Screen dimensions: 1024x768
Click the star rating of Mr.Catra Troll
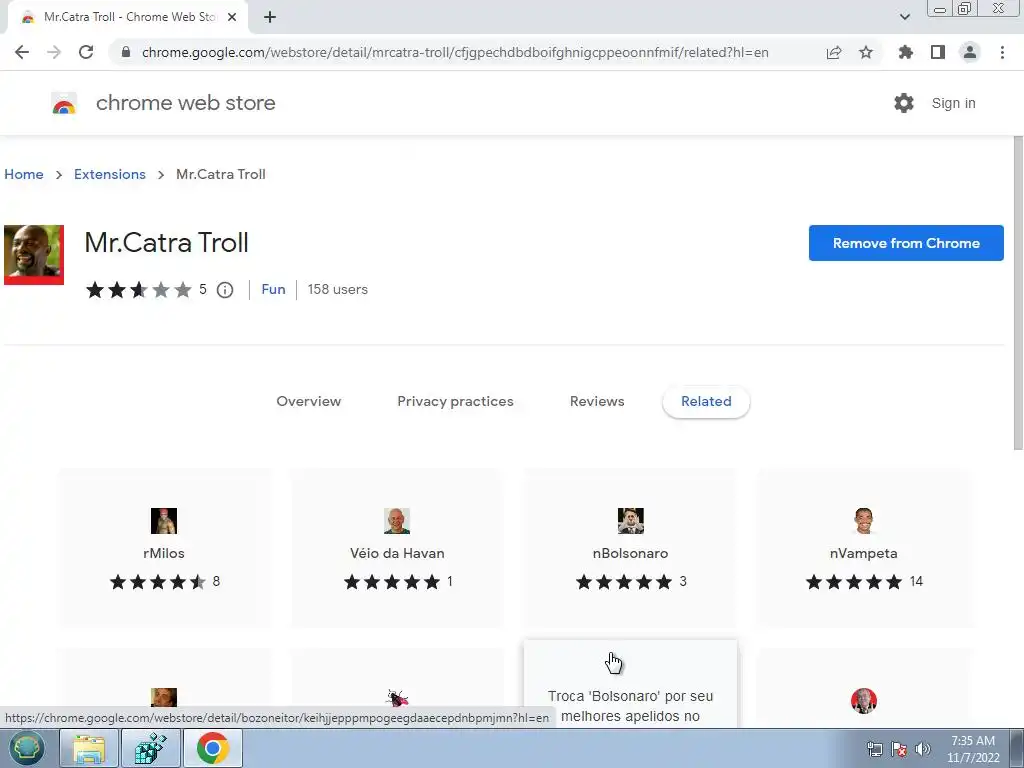(x=138, y=290)
